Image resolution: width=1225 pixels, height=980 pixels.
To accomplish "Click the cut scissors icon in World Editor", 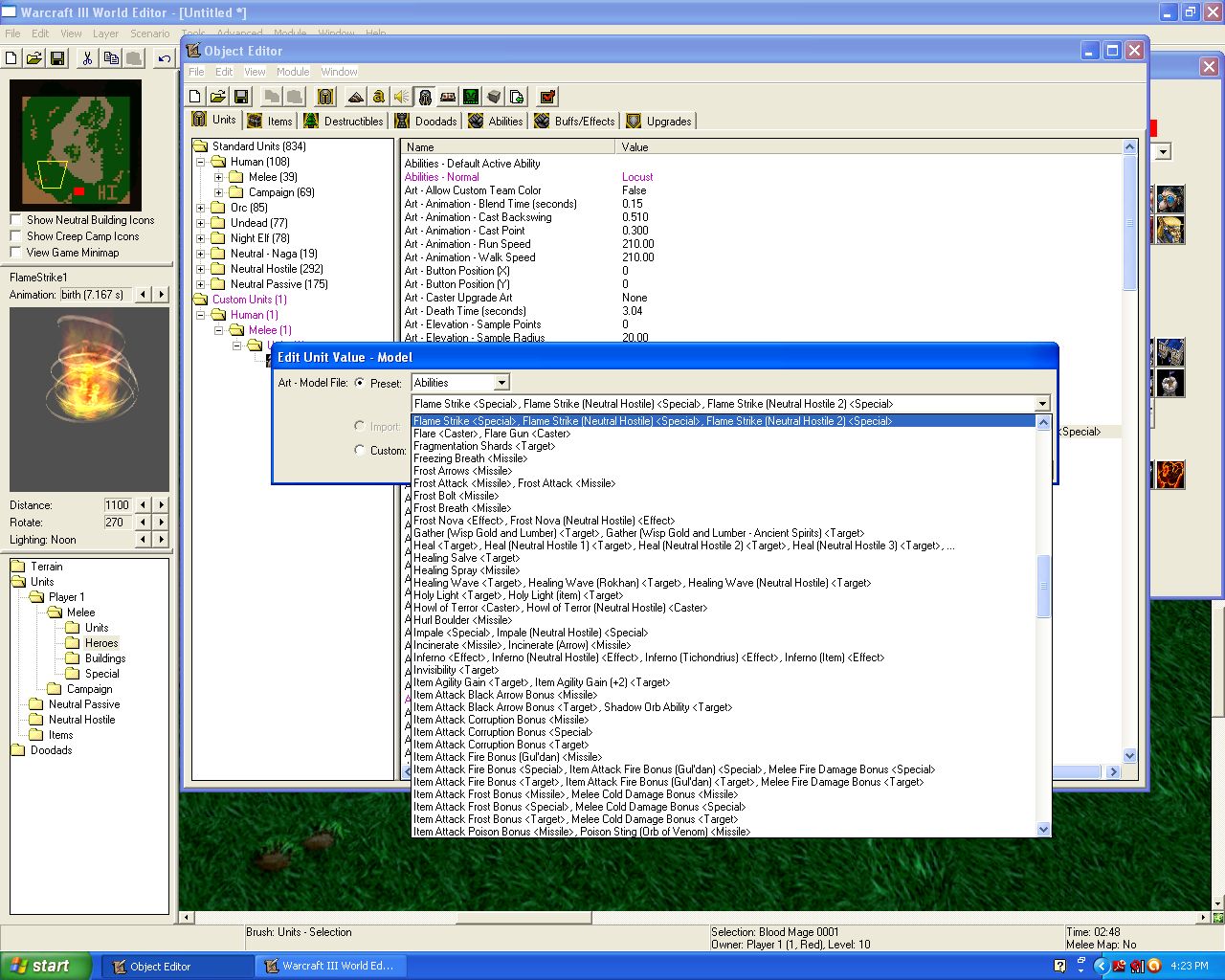I will pyautogui.click(x=87, y=58).
